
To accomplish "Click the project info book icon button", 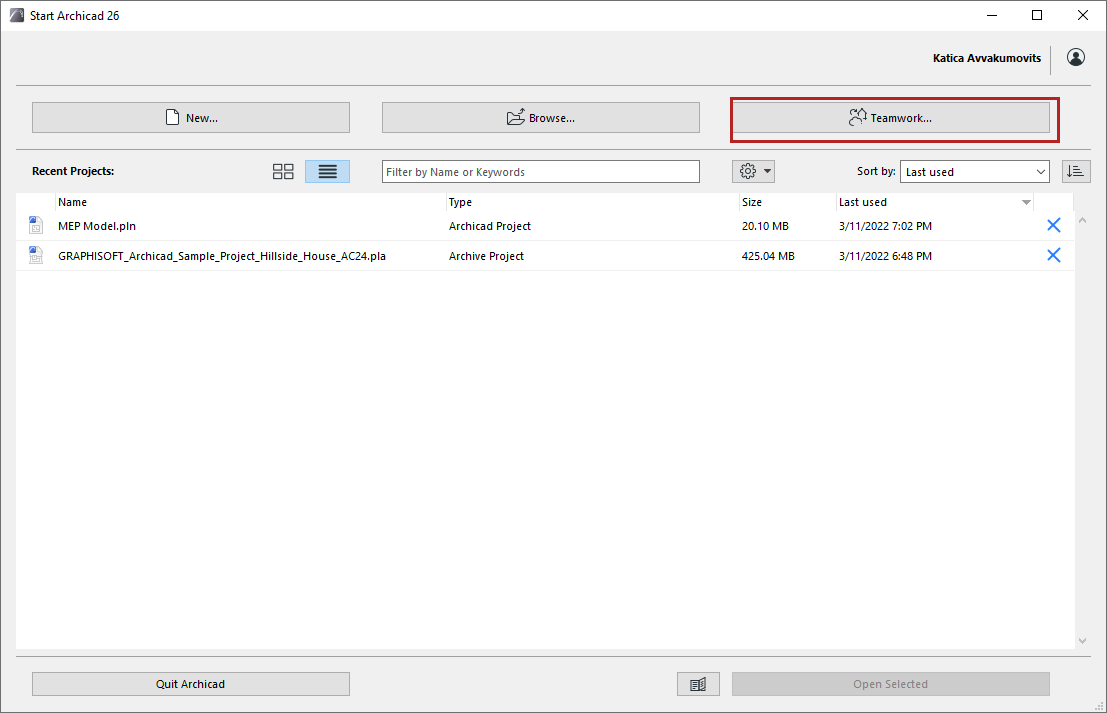I will pos(698,684).
